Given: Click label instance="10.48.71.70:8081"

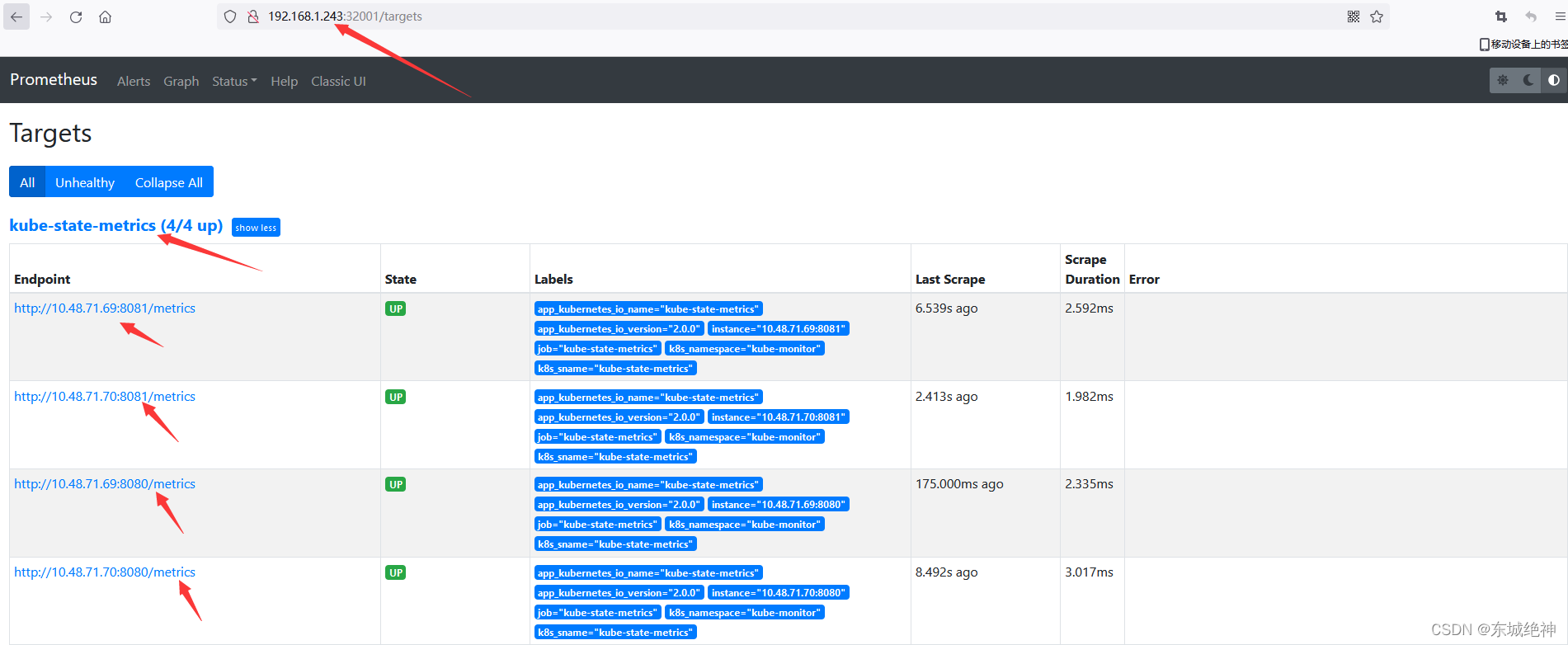Looking at the screenshot, I should [779, 417].
